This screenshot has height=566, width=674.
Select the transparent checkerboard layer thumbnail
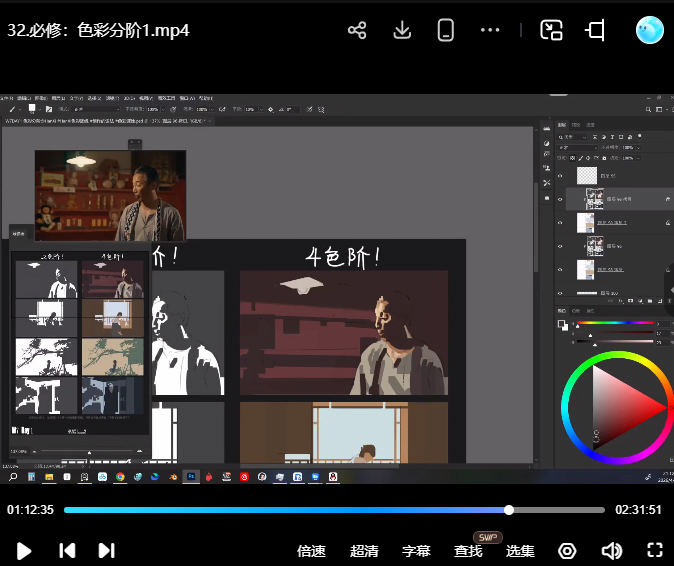(x=587, y=176)
